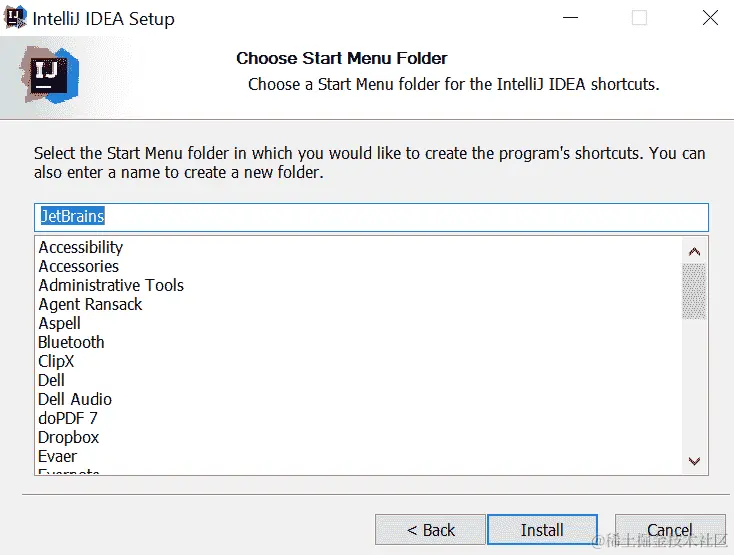Click the IntelliJ IDEA title bar icon
Screen dimensions: 734x555
(x=15, y=17)
